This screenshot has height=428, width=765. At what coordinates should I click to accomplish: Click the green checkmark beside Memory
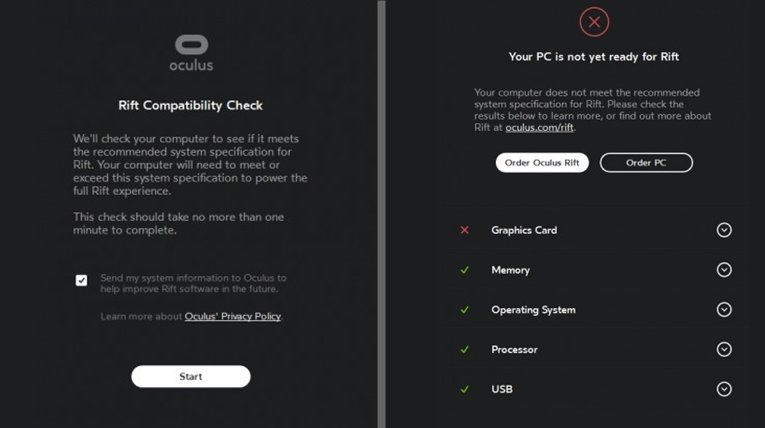pos(464,270)
